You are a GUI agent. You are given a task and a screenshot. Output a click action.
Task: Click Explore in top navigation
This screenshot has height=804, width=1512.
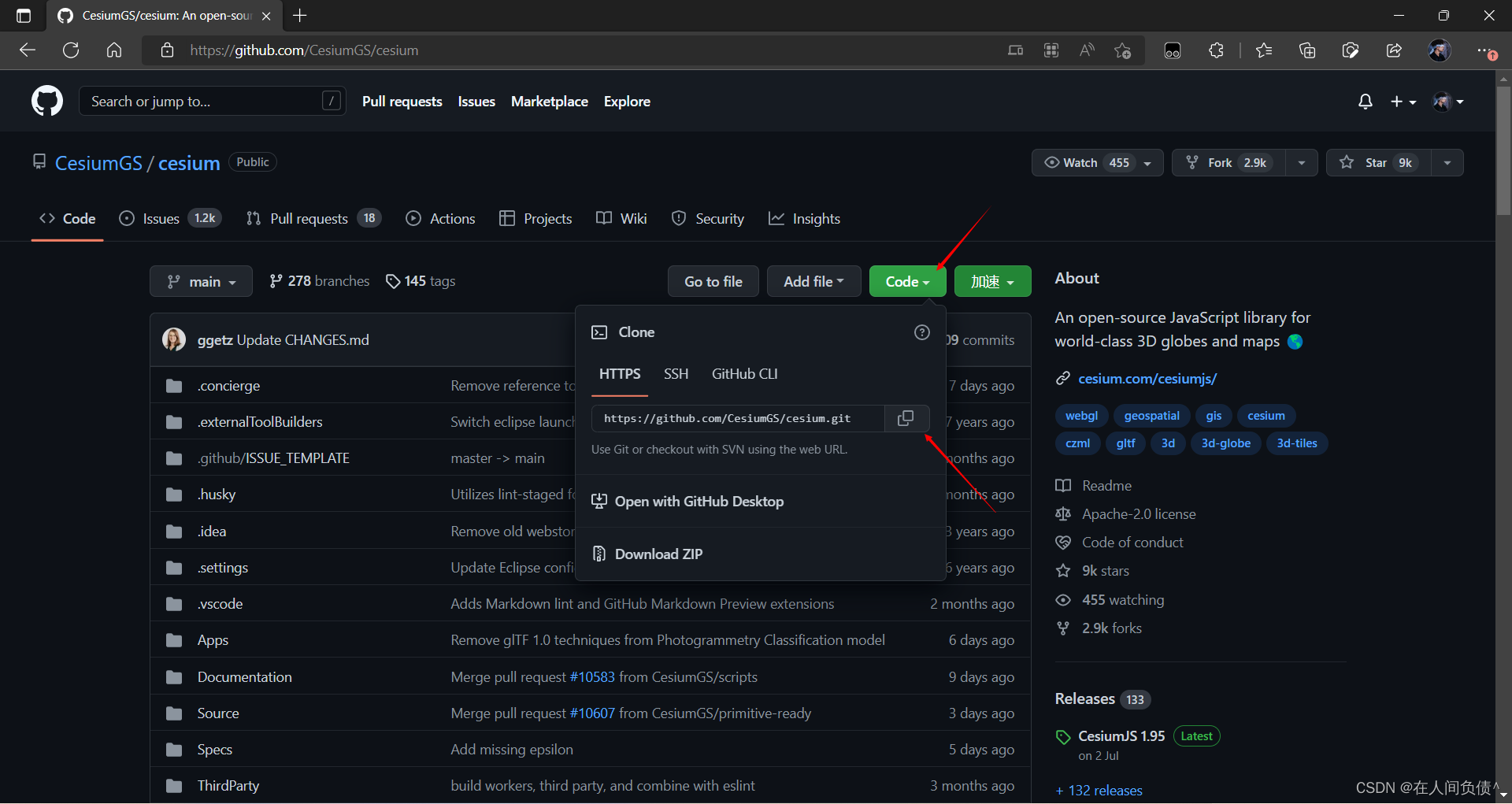pyautogui.click(x=627, y=102)
